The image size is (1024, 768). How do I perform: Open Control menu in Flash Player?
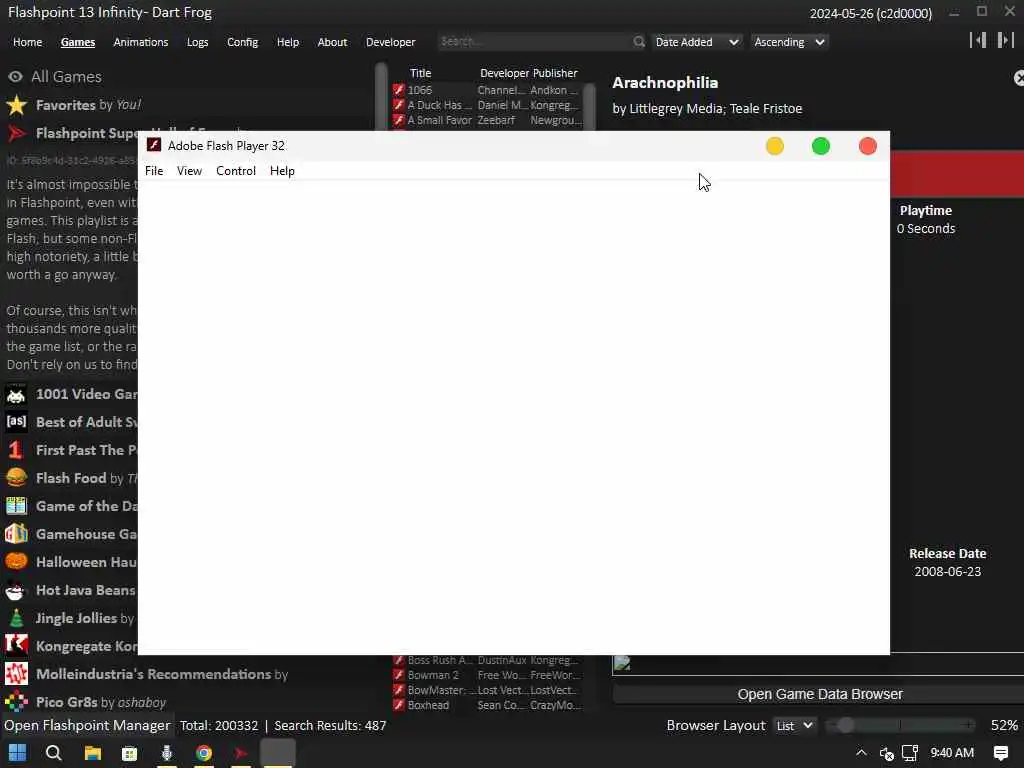[x=236, y=171]
